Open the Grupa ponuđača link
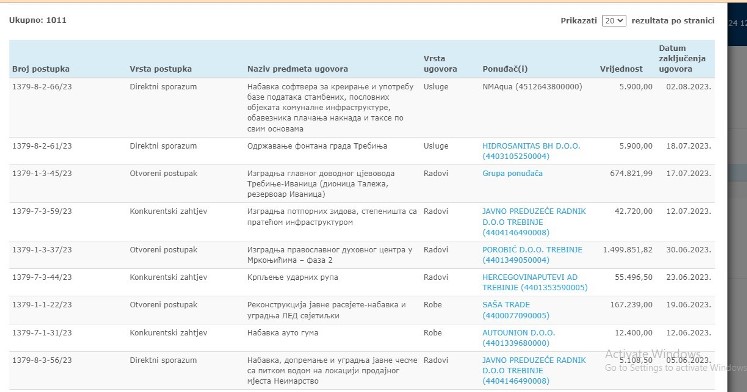This screenshot has height=392, width=747. point(512,173)
